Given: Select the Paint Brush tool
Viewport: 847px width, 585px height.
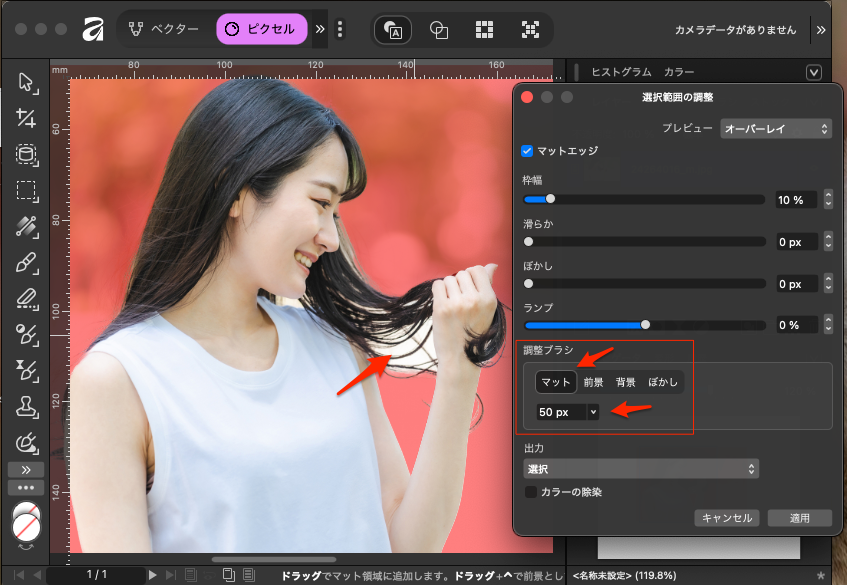Looking at the screenshot, I should pyautogui.click(x=27, y=262).
